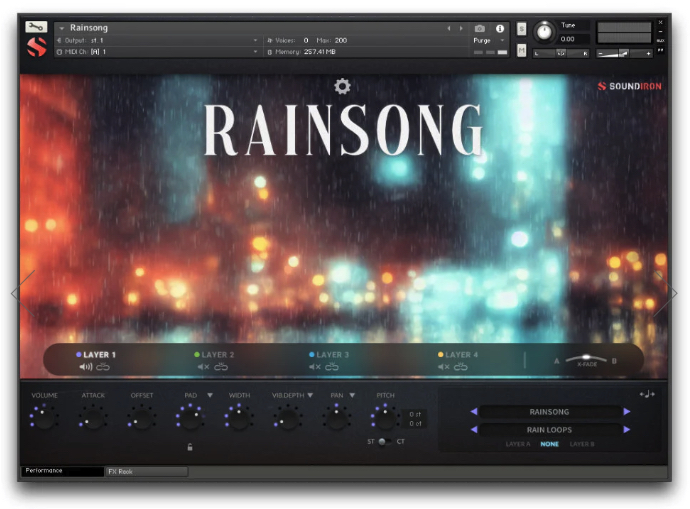Toggle the Mute M button in header
This screenshot has width=690, height=509.
click(x=521, y=51)
